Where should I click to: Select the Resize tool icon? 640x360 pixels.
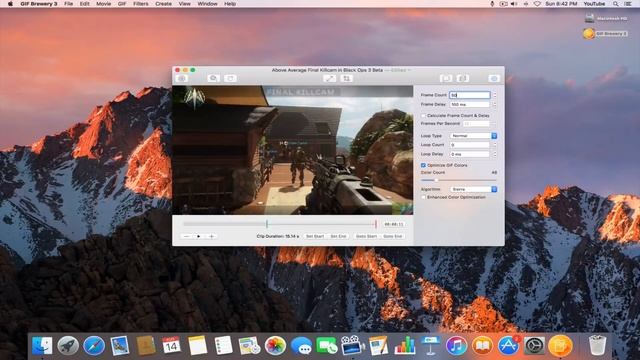(330, 78)
